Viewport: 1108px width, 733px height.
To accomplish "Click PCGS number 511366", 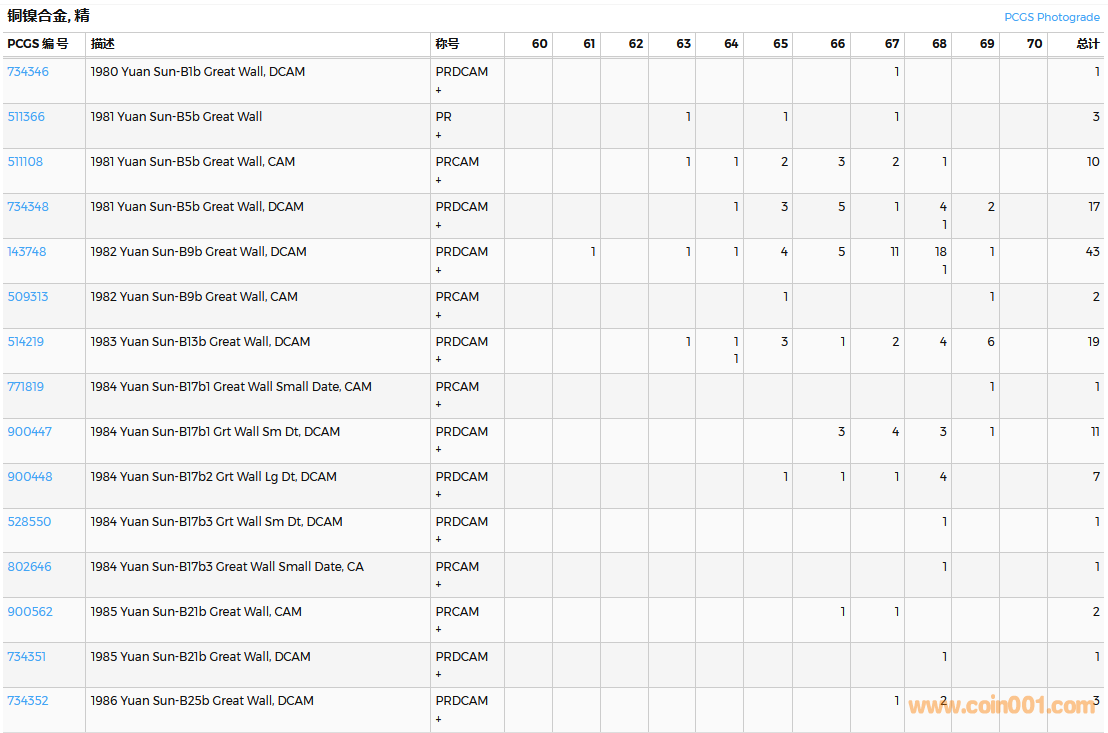I will coord(26,117).
